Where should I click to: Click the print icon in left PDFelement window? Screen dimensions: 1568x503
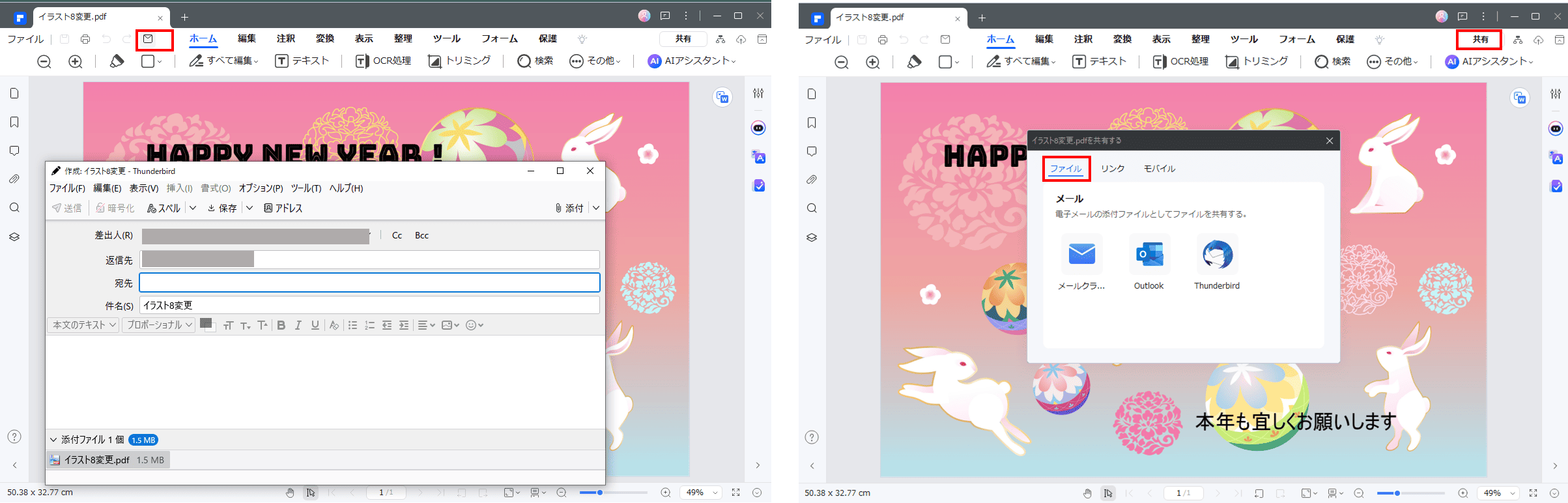pos(85,39)
